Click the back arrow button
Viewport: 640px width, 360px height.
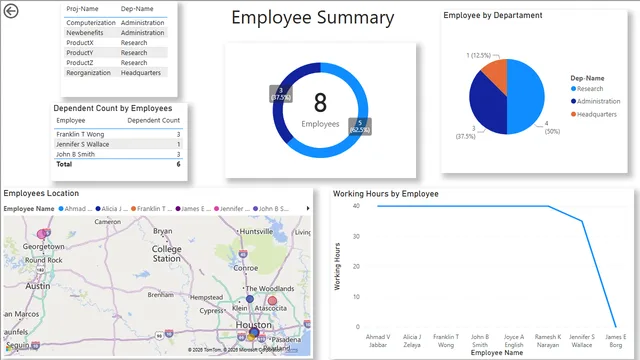coord(11,11)
